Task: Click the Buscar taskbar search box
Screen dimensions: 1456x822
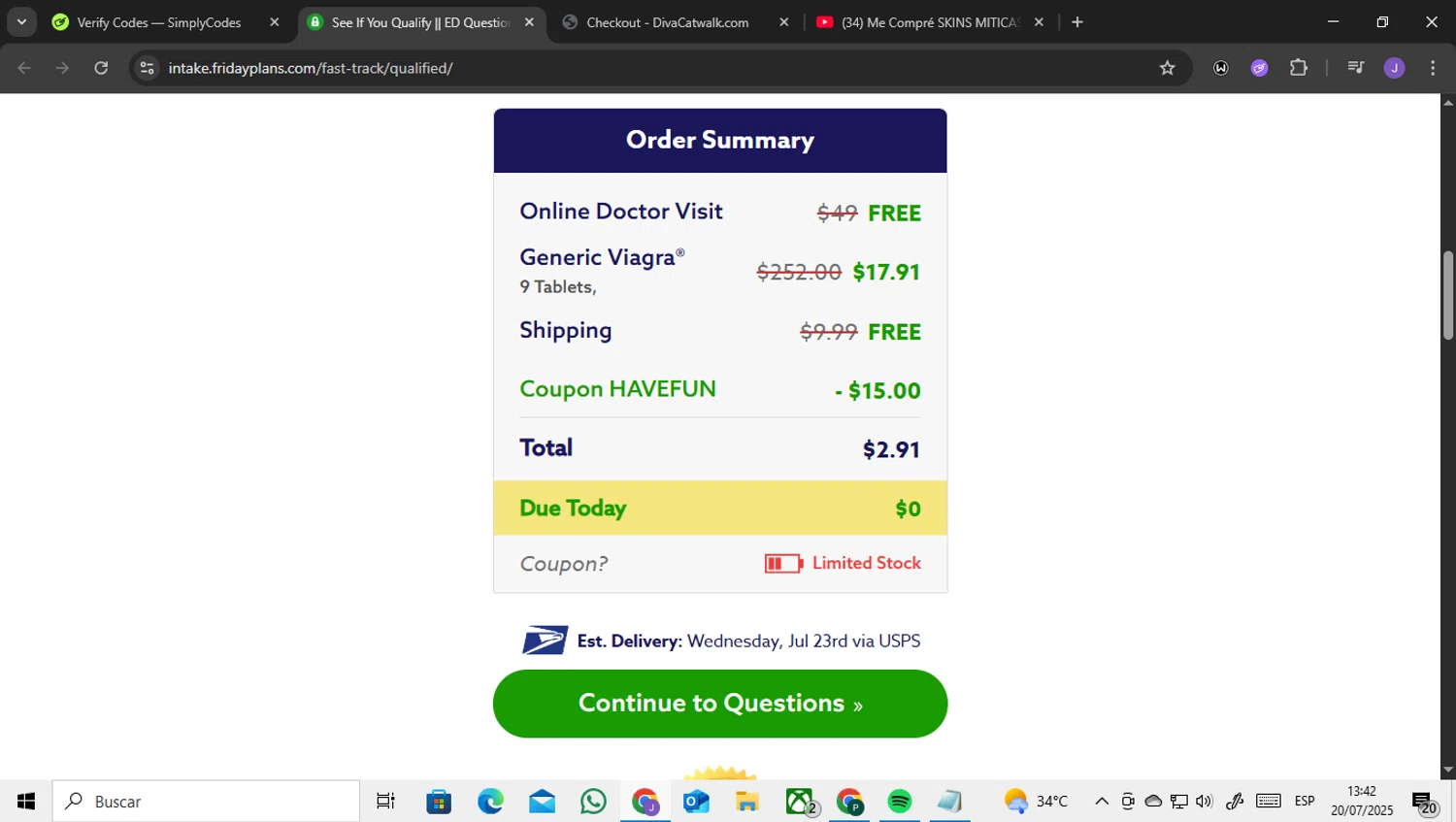Action: 206,801
